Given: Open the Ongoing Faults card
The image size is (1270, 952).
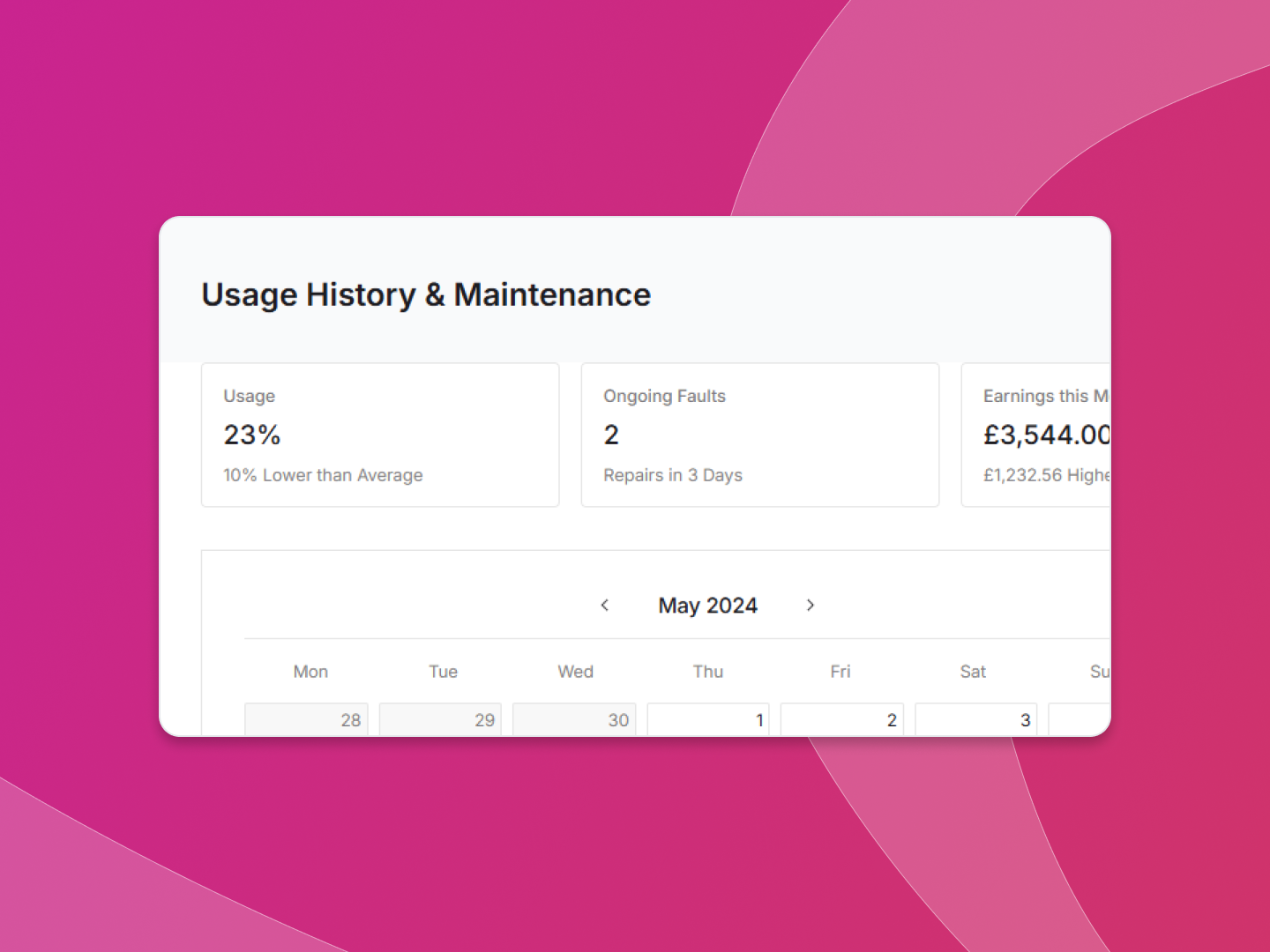Looking at the screenshot, I should pyautogui.click(x=759, y=435).
